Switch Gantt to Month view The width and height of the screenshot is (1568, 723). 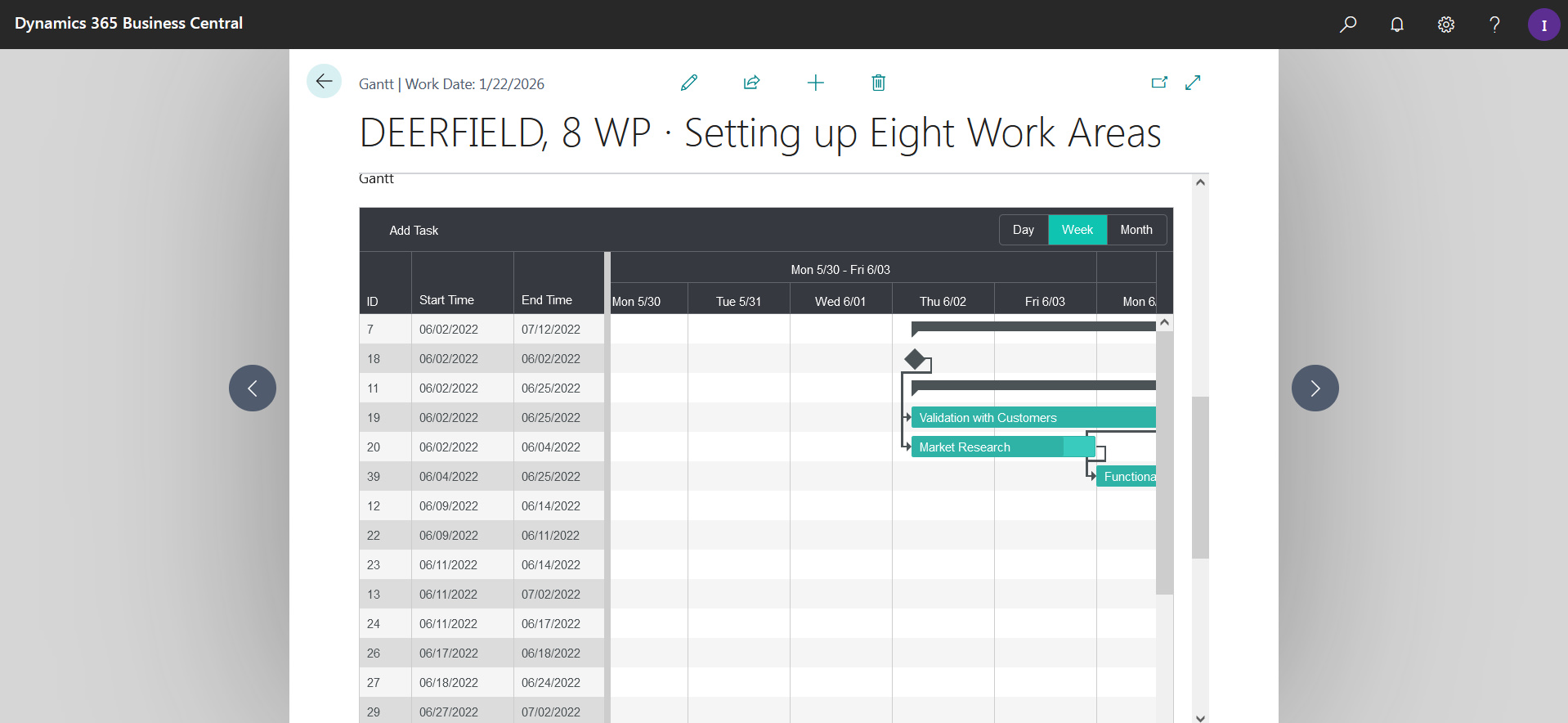(1136, 230)
